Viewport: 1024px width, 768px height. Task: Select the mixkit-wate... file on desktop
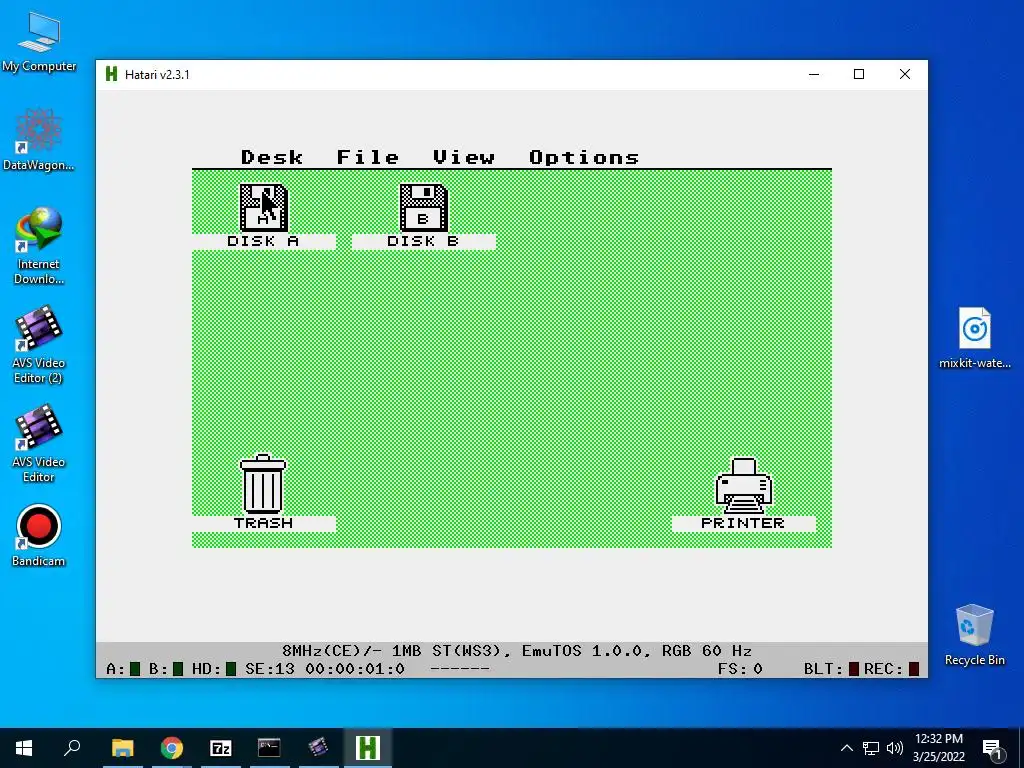click(x=974, y=338)
